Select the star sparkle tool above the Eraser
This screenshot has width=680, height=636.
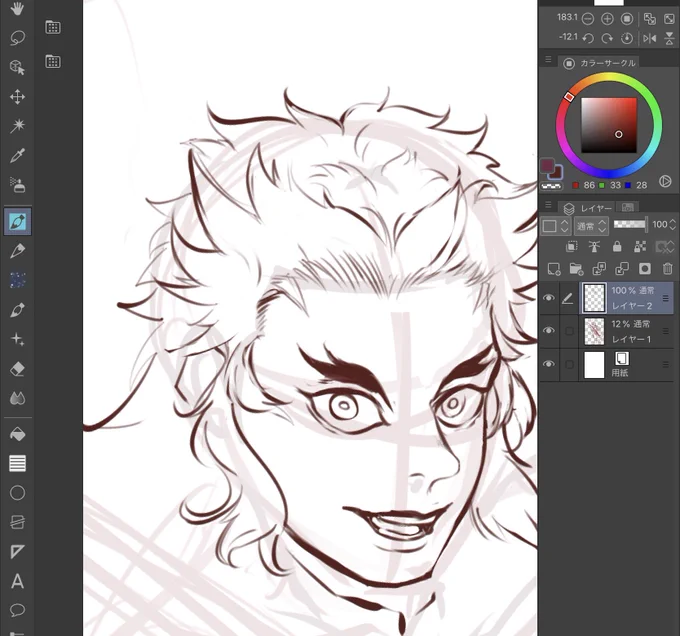(x=17, y=339)
